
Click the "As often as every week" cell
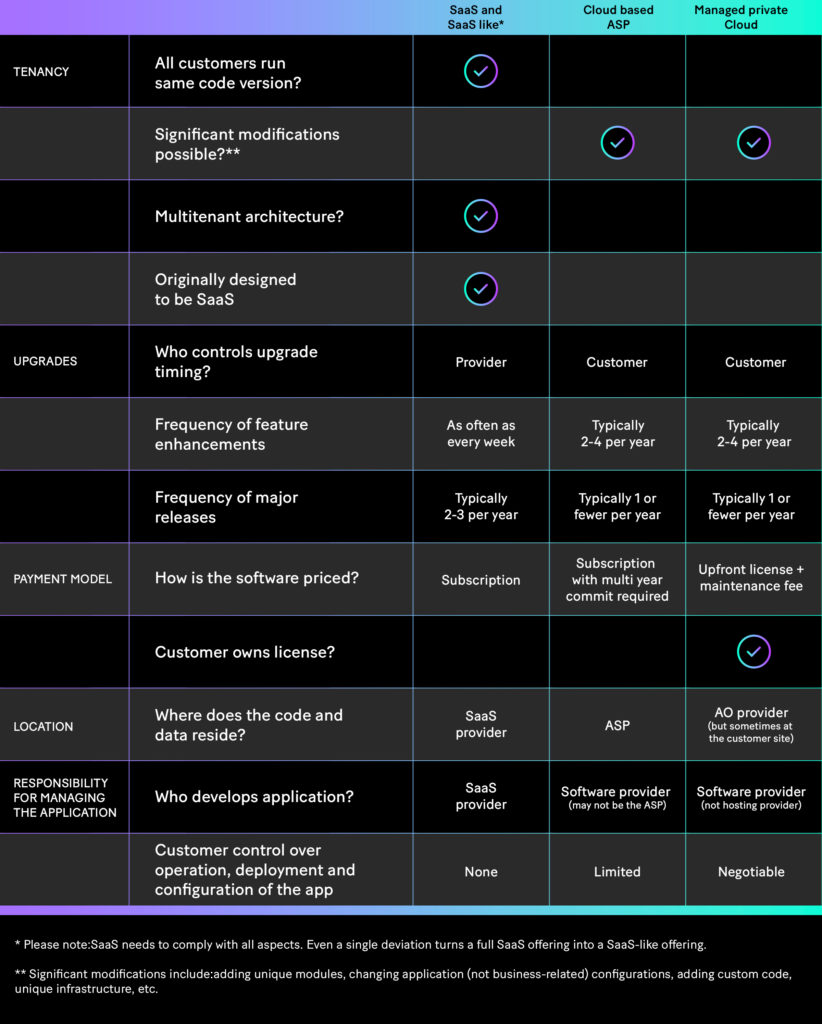(481, 434)
